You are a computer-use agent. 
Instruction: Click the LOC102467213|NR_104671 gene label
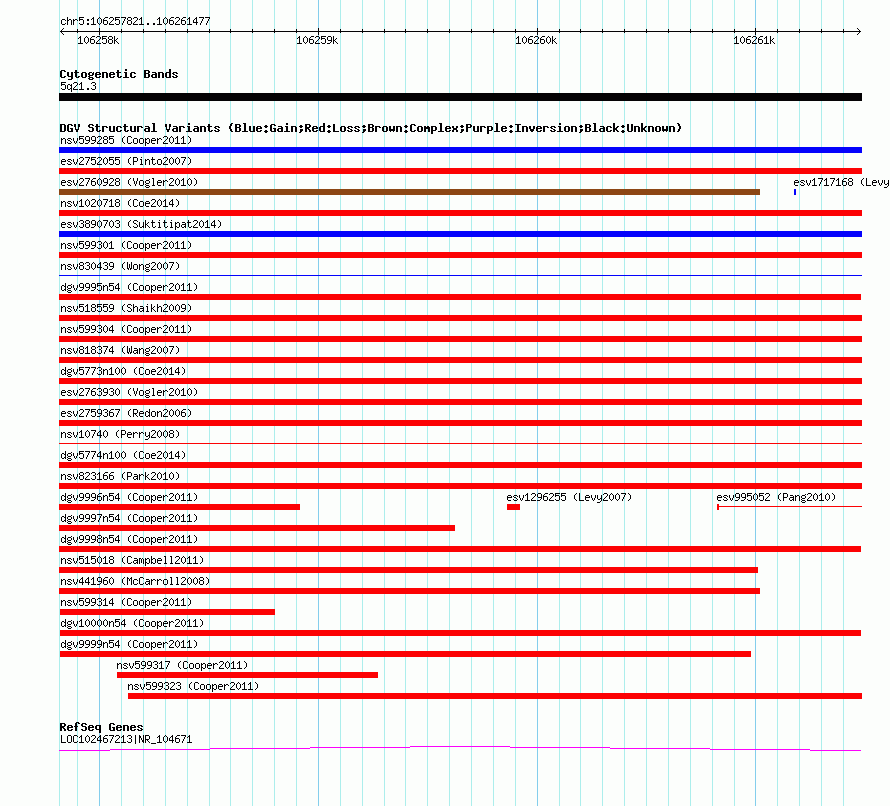coord(126,740)
